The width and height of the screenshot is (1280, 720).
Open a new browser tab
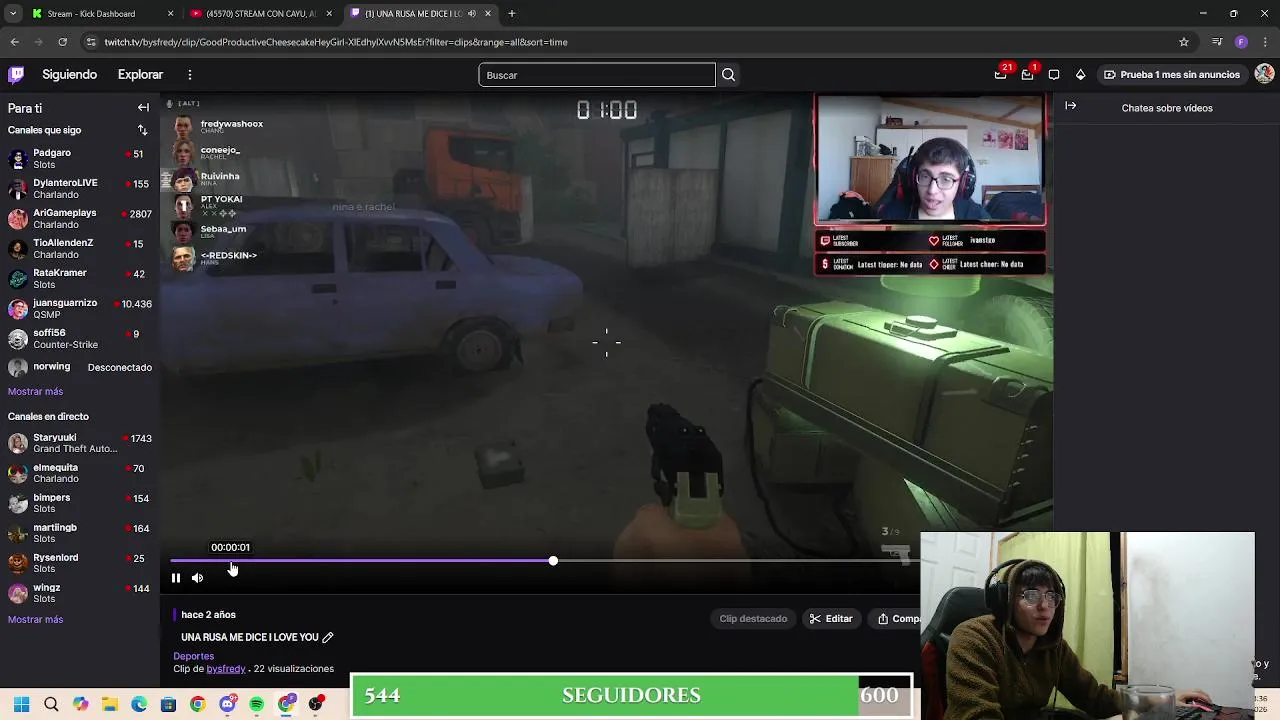[x=511, y=14]
